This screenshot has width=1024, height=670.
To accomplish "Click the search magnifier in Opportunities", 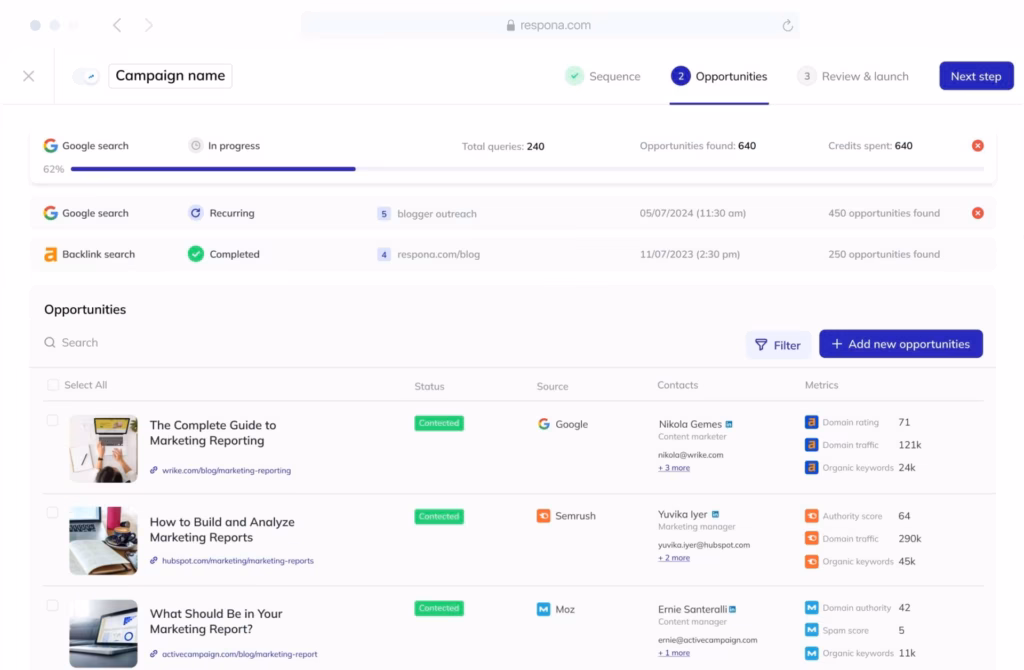I will [49, 342].
